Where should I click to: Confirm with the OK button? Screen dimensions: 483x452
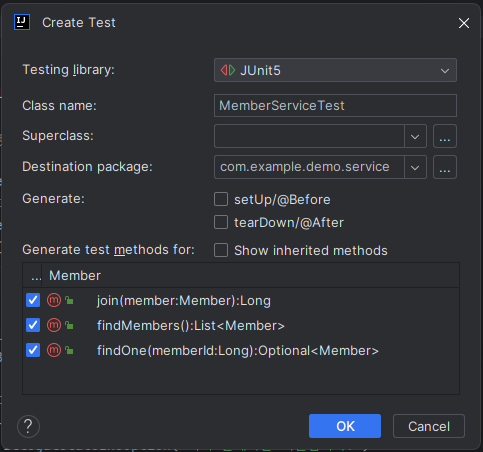(x=345, y=426)
